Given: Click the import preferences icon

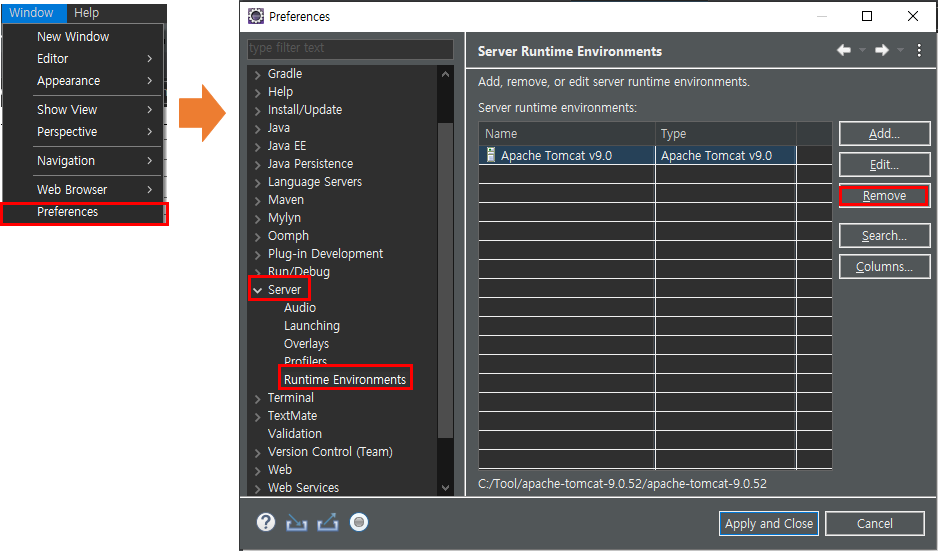Looking at the screenshot, I should coord(296,523).
